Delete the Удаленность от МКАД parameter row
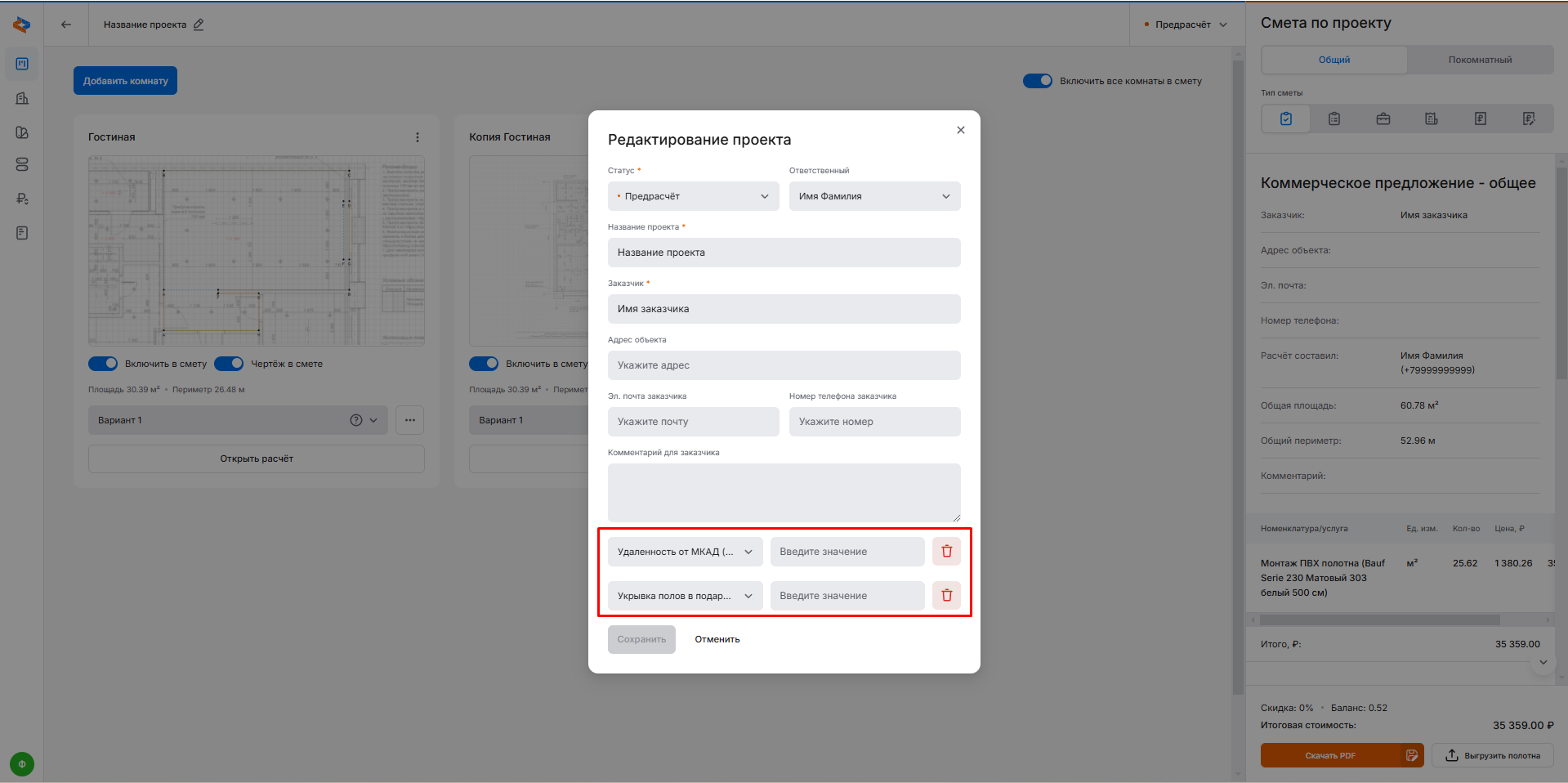Viewport: 1568px width, 783px height. (946, 552)
